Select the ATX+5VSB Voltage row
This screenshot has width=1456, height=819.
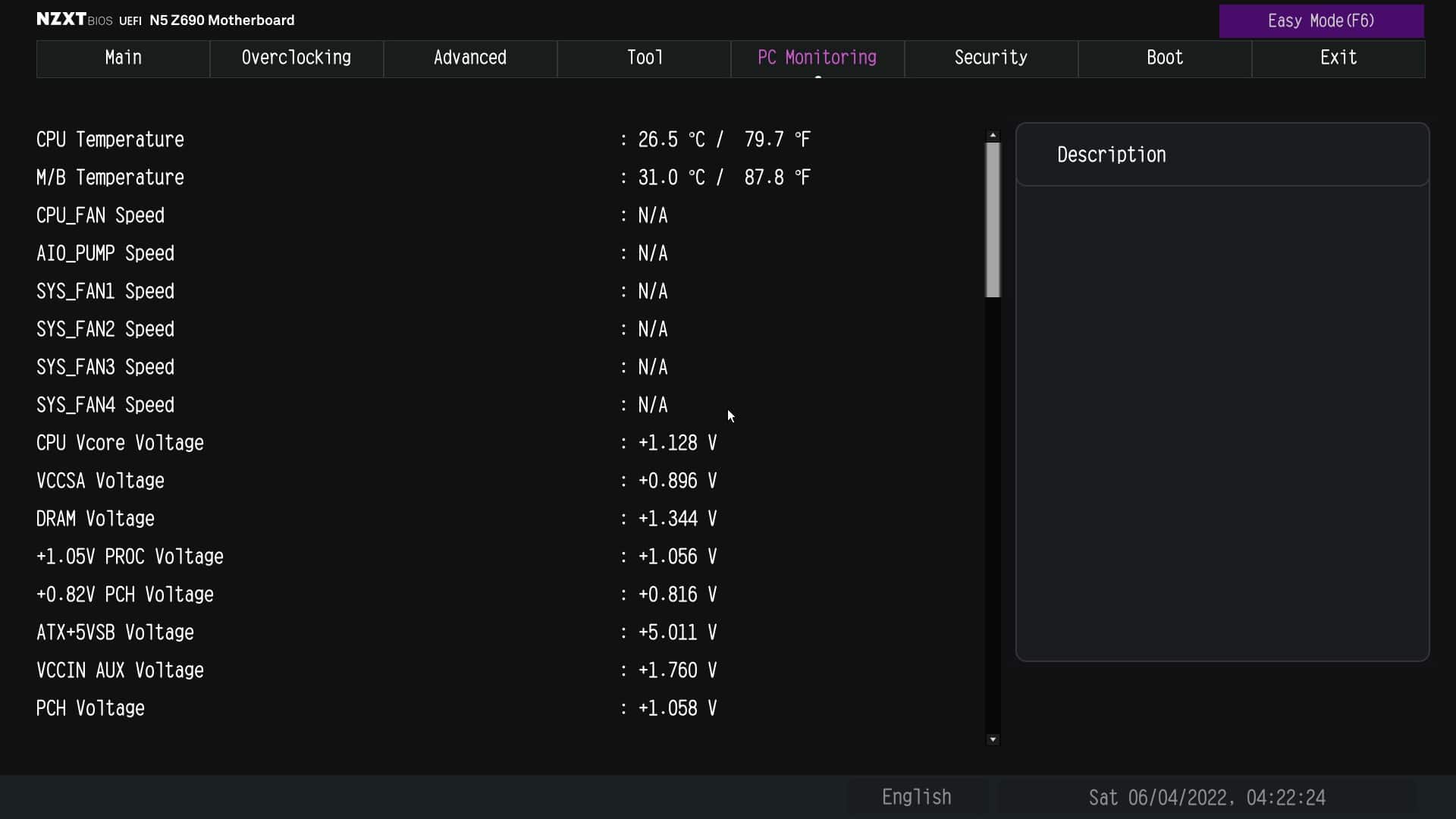508,632
